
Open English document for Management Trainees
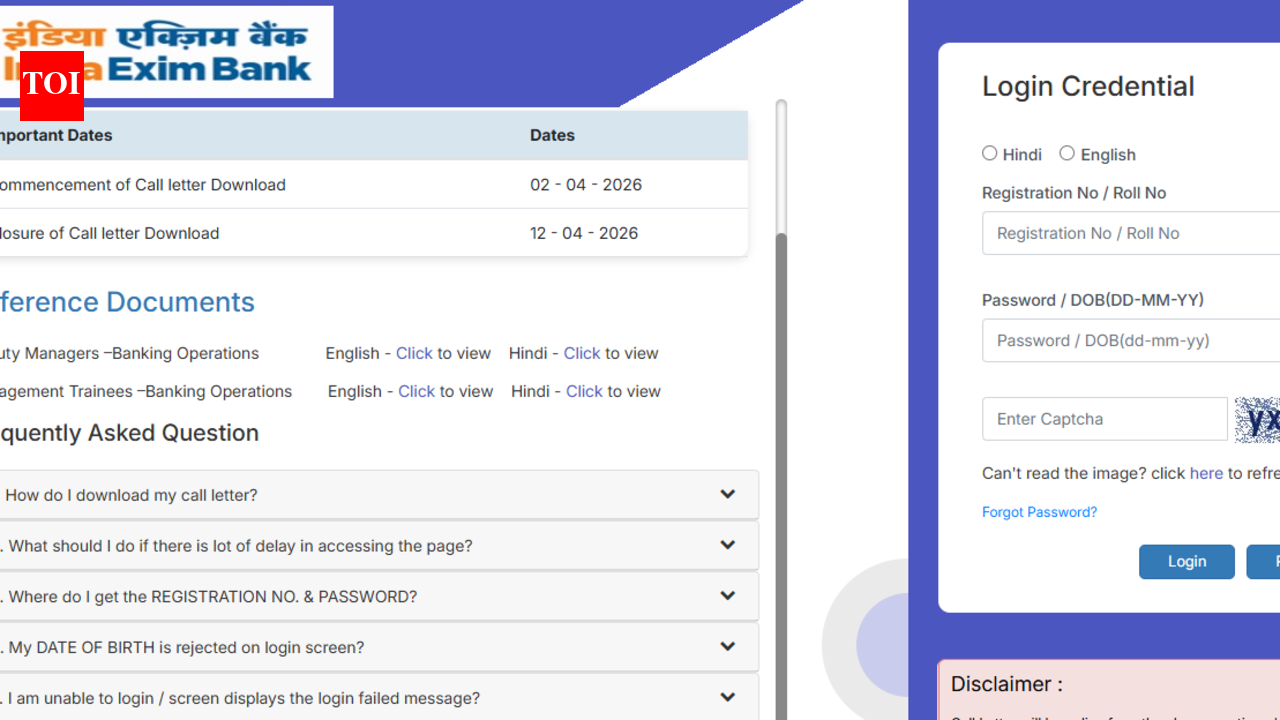(x=416, y=391)
